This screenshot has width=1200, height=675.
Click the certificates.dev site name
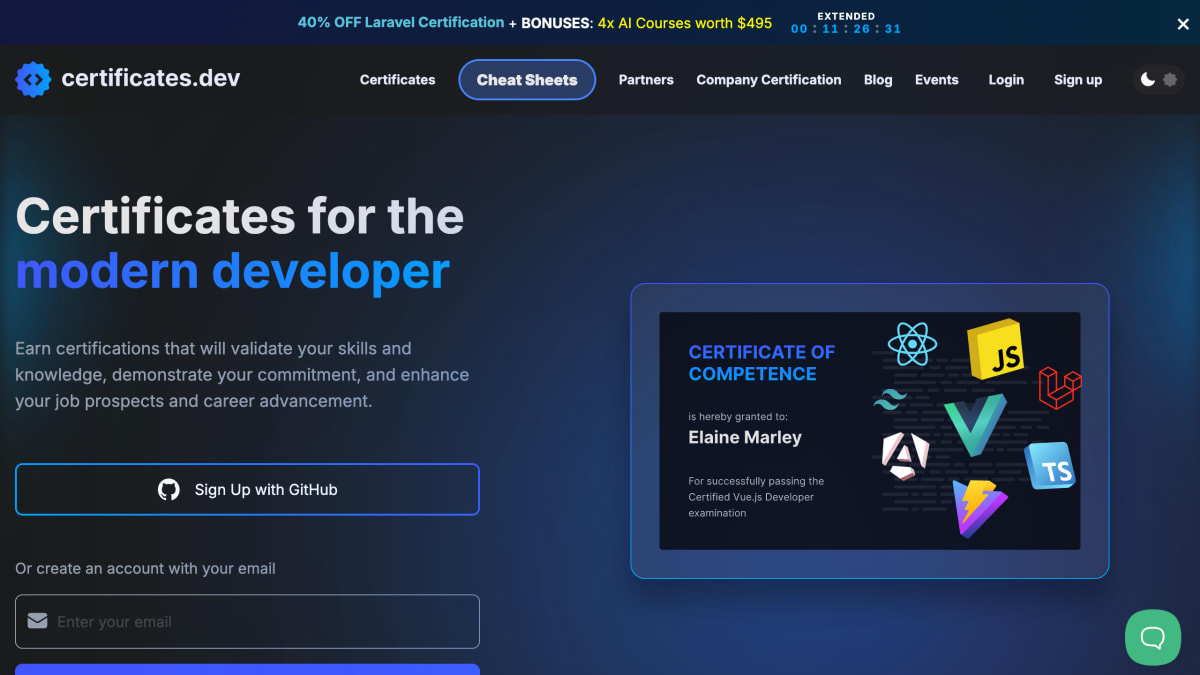click(151, 78)
